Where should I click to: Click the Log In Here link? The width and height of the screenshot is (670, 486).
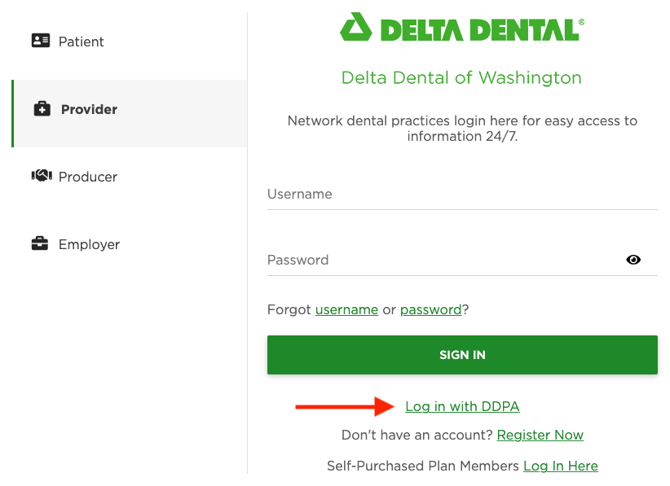[560, 466]
